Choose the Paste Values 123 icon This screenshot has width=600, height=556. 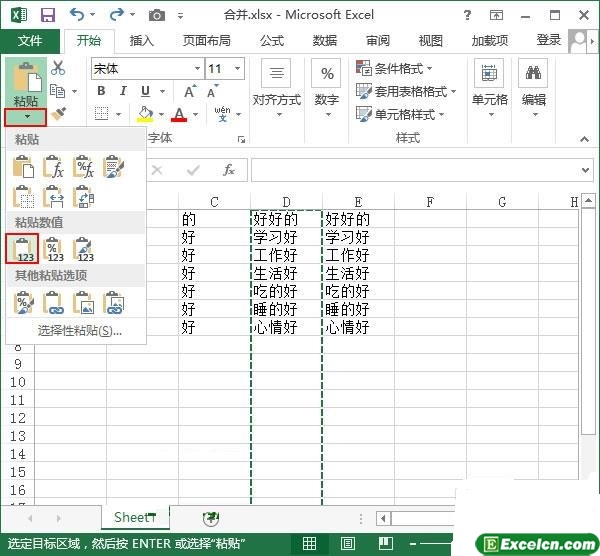(x=23, y=249)
